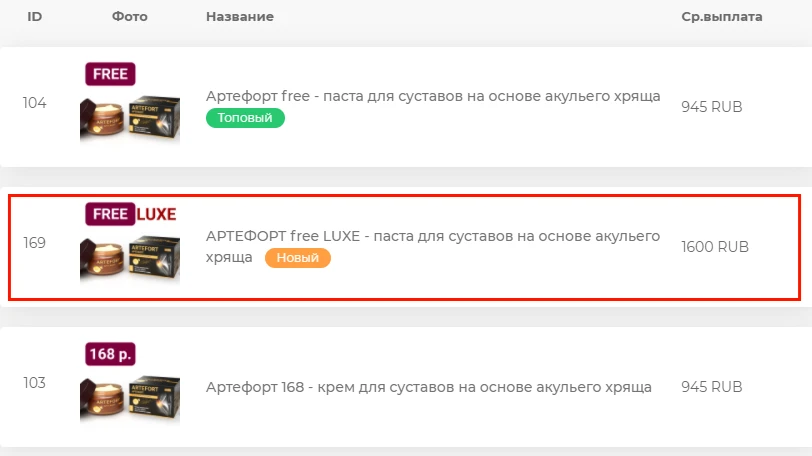The image size is (812, 456).
Task: Open the АРТЕФОРТ free LUXE offer title
Action: tap(433, 246)
